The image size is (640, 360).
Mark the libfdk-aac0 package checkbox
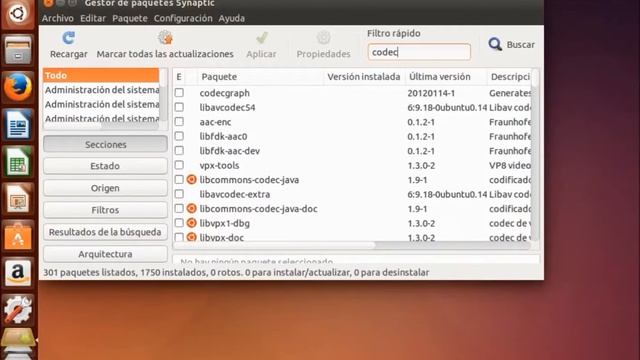click(x=179, y=136)
